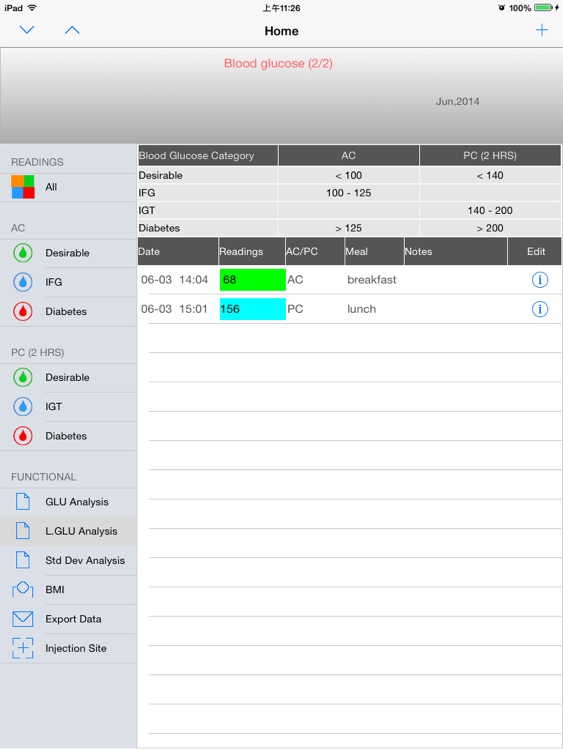Tap the Export Data envelope icon

(x=22, y=619)
